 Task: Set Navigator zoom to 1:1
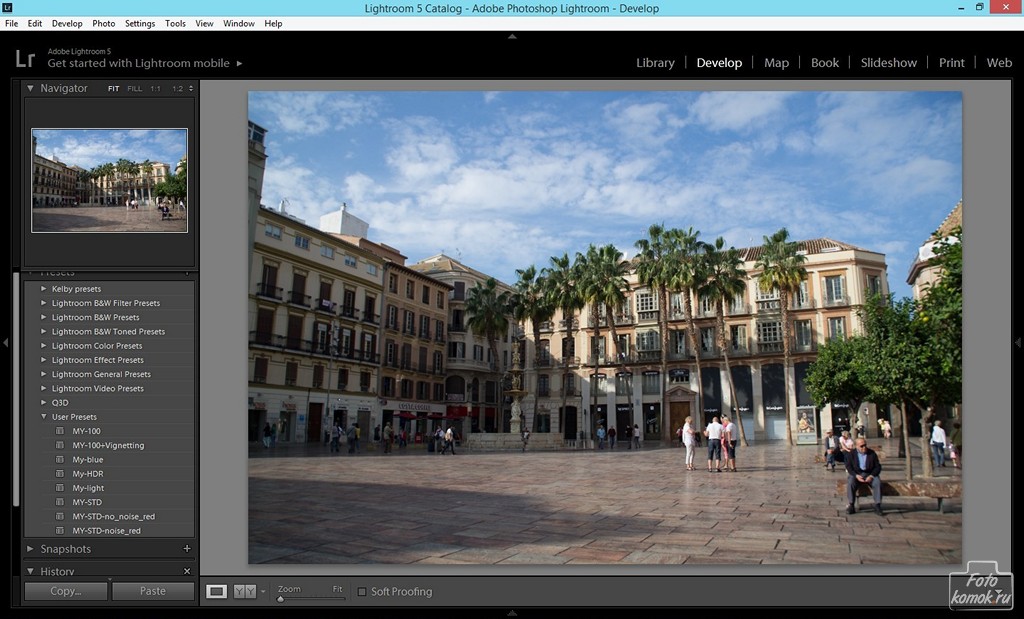pos(155,89)
